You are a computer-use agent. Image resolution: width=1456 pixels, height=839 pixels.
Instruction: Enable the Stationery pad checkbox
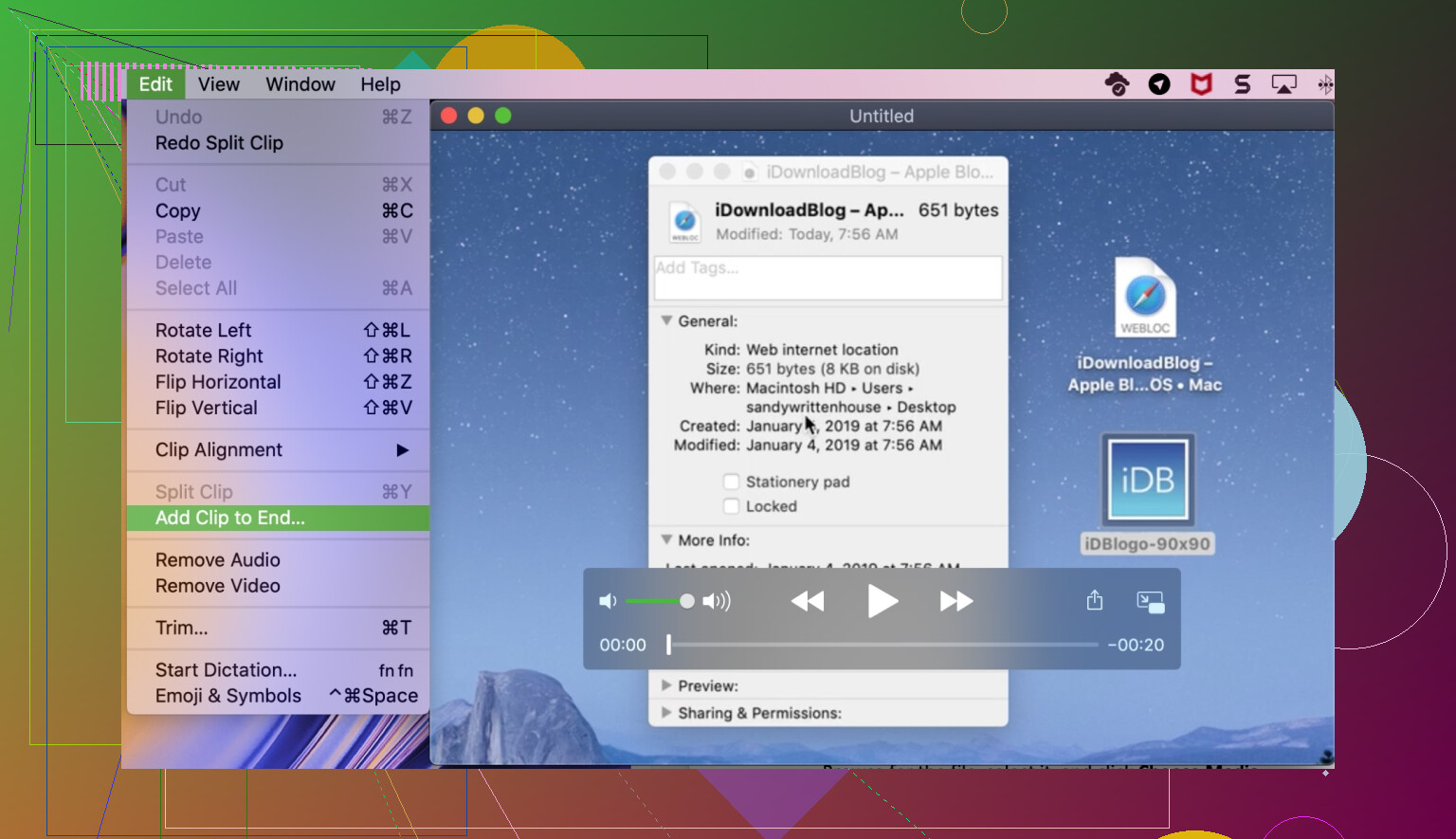point(731,482)
